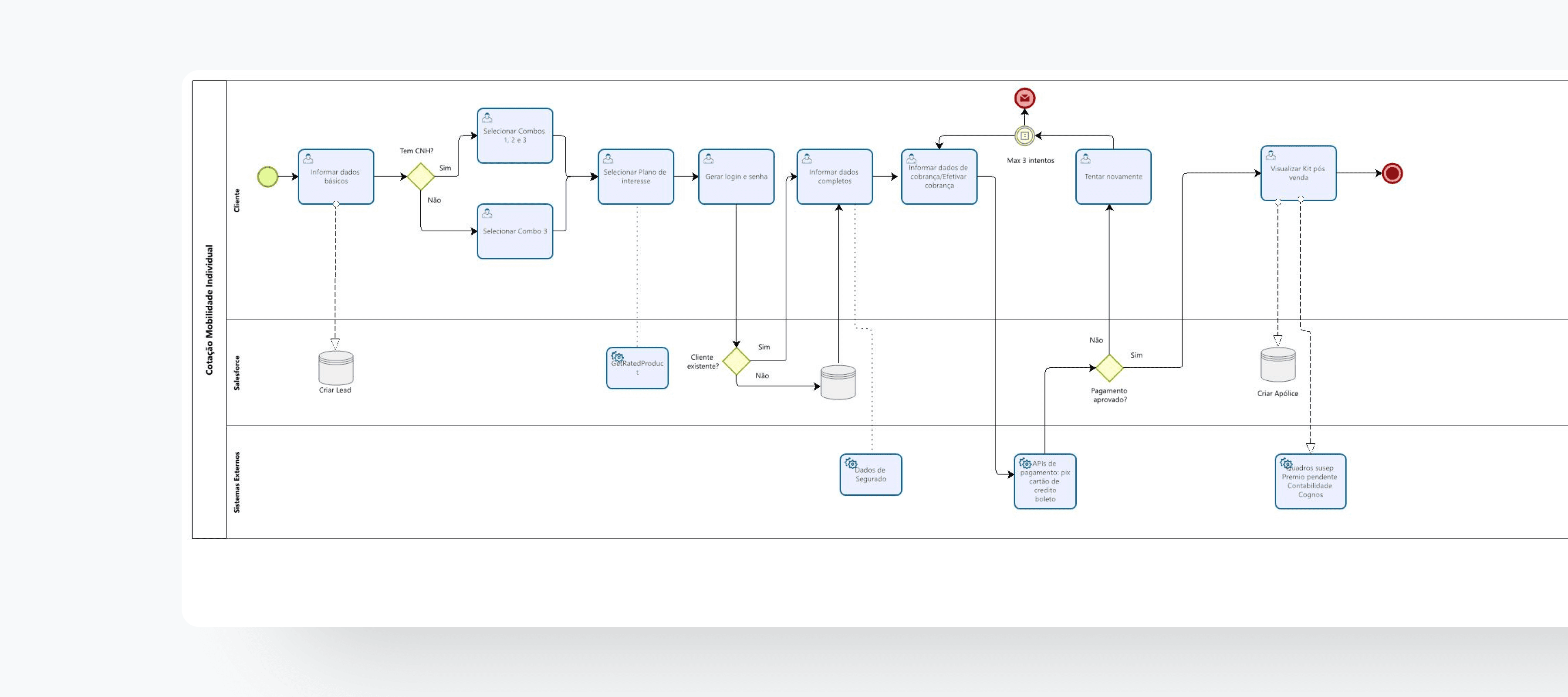This screenshot has height=697, width=1568.
Task: Click the Dados de Segurado service task
Action: (870, 475)
